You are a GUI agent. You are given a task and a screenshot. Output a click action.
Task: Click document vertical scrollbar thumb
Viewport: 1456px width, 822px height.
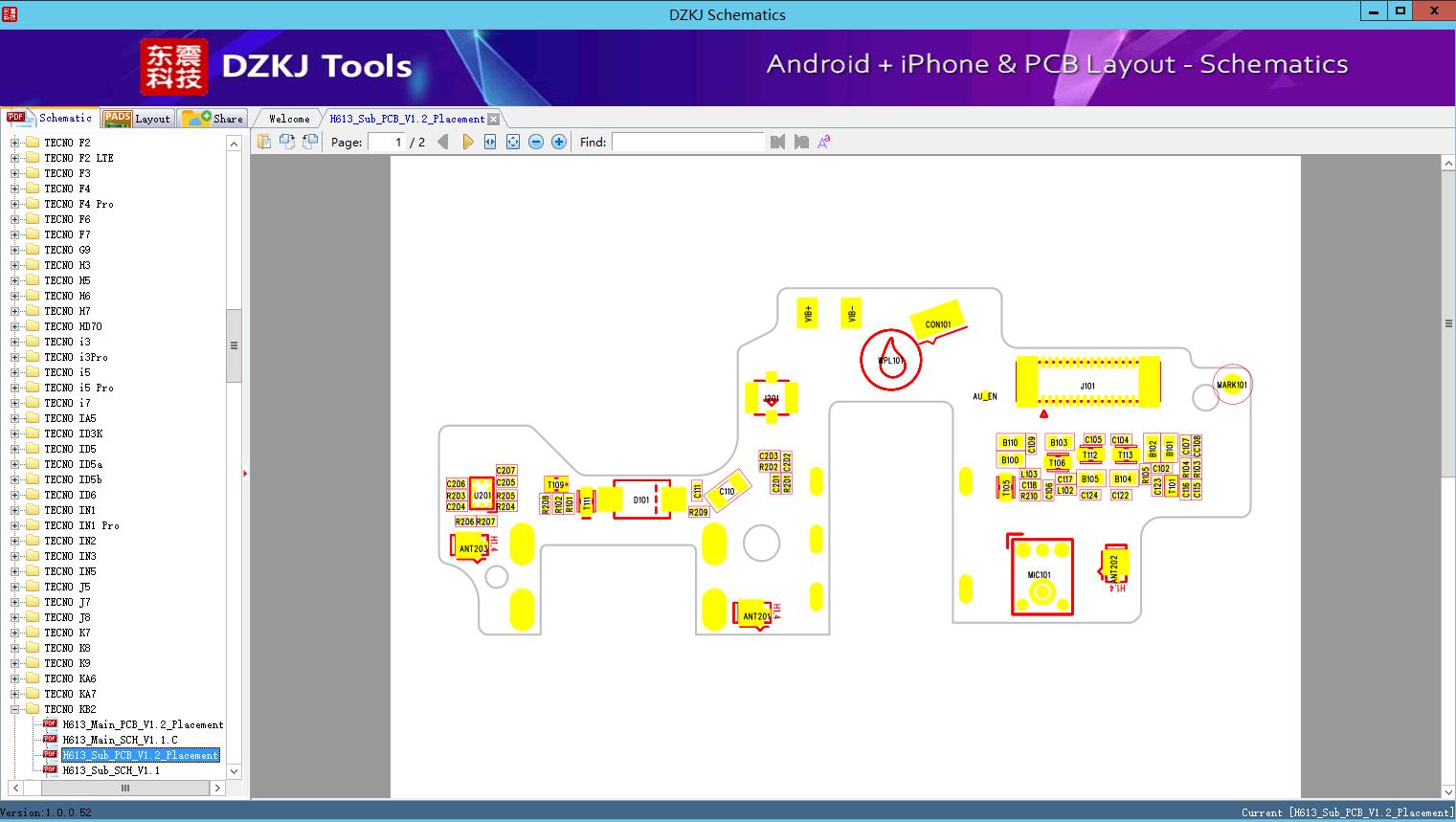coord(1448,323)
